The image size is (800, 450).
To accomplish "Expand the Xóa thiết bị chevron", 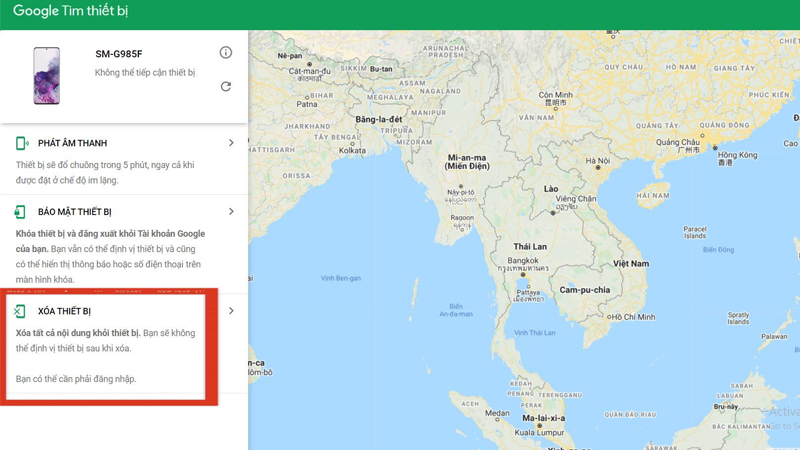I will point(231,311).
